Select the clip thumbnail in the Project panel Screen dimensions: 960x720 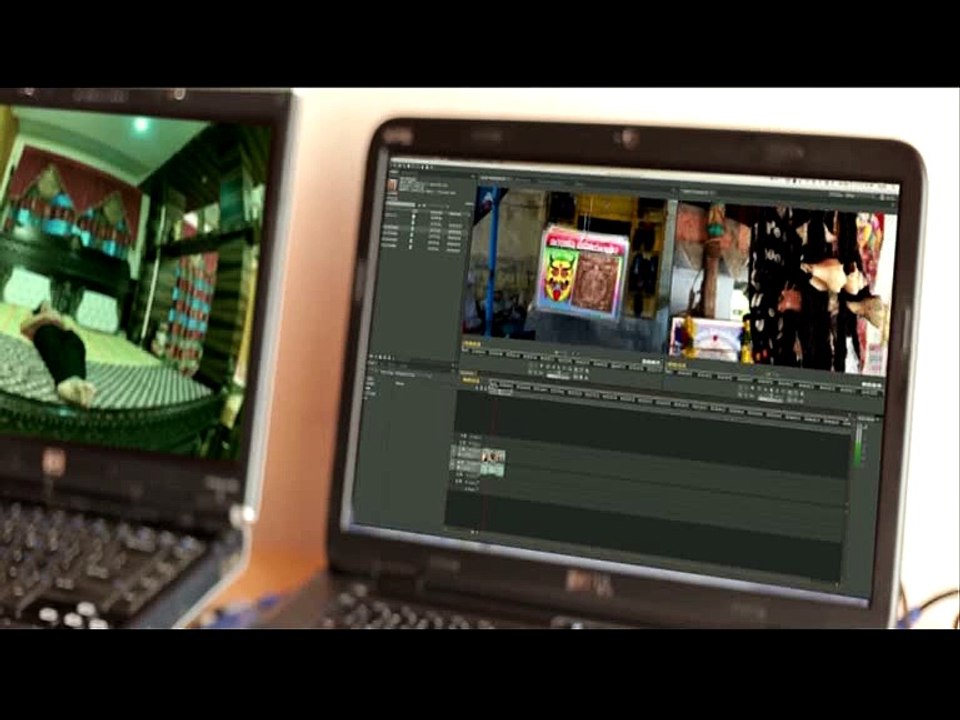point(392,184)
